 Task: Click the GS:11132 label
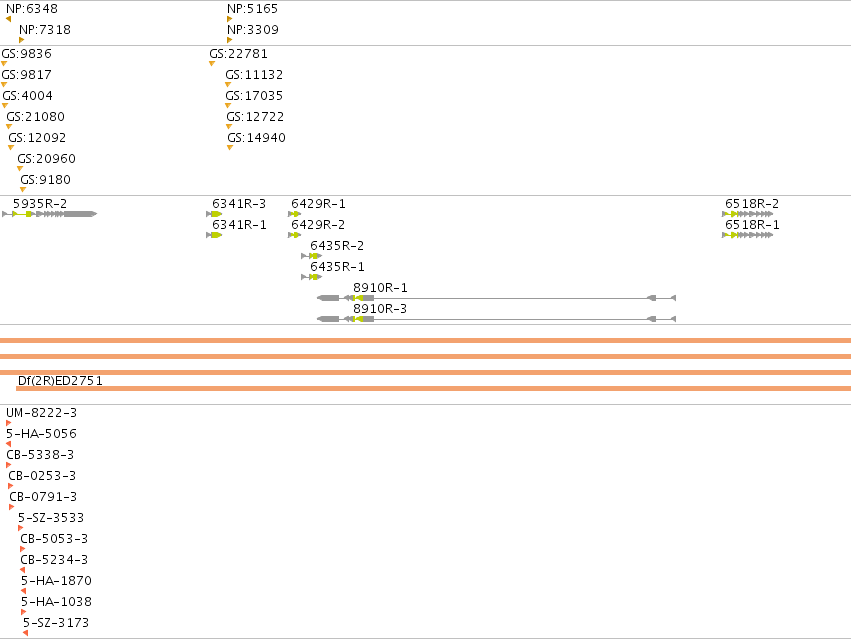pos(254,75)
